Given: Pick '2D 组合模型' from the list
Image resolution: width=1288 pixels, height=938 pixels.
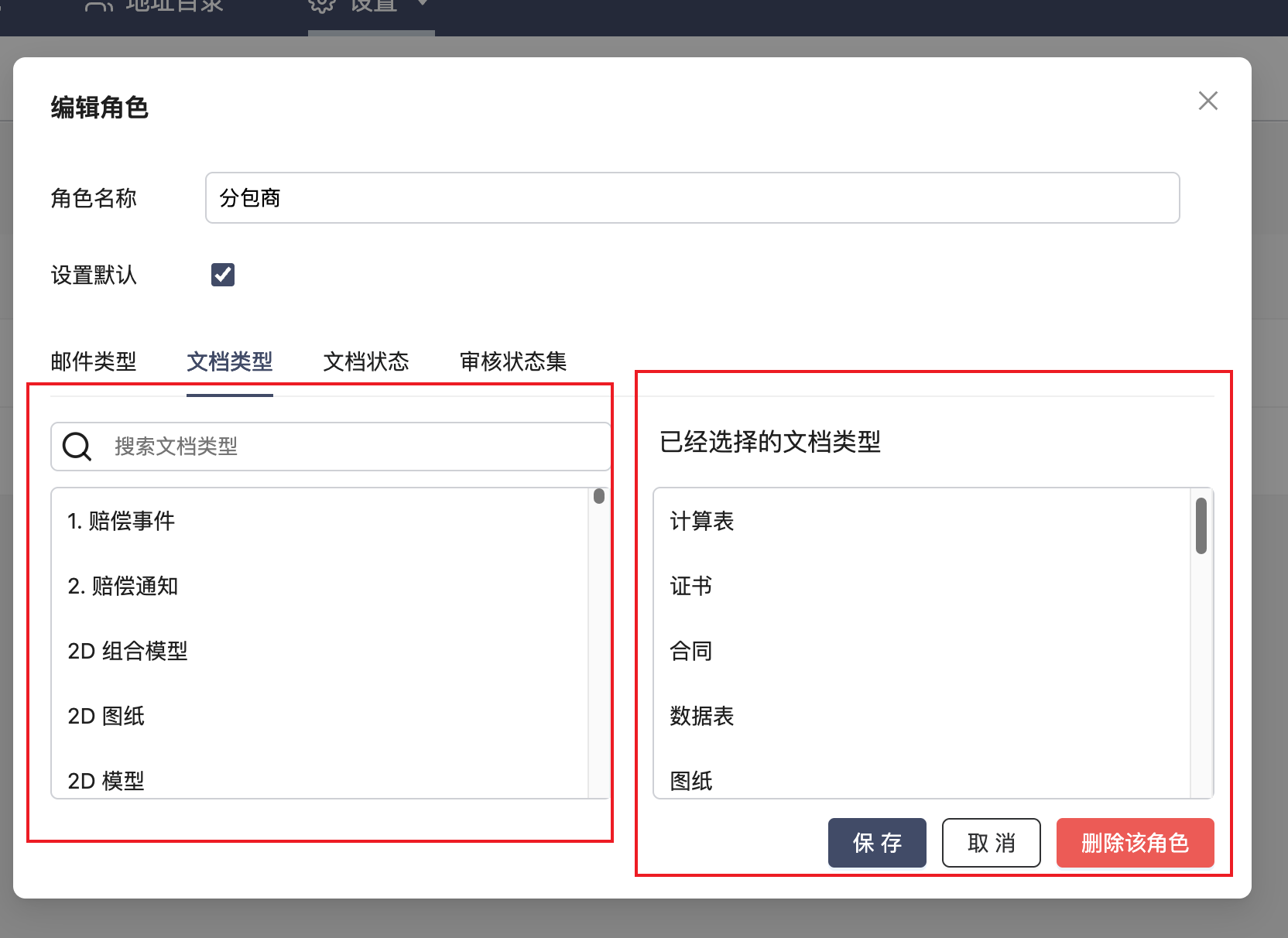Looking at the screenshot, I should [128, 651].
